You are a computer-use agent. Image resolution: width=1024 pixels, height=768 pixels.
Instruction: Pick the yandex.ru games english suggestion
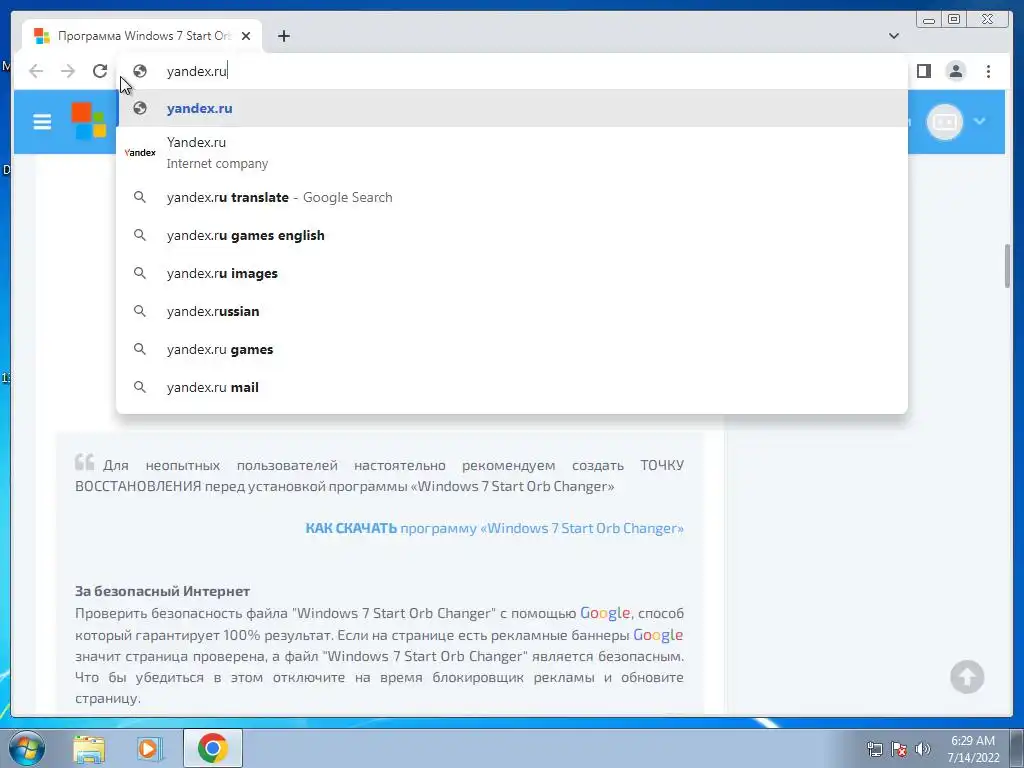[512, 235]
